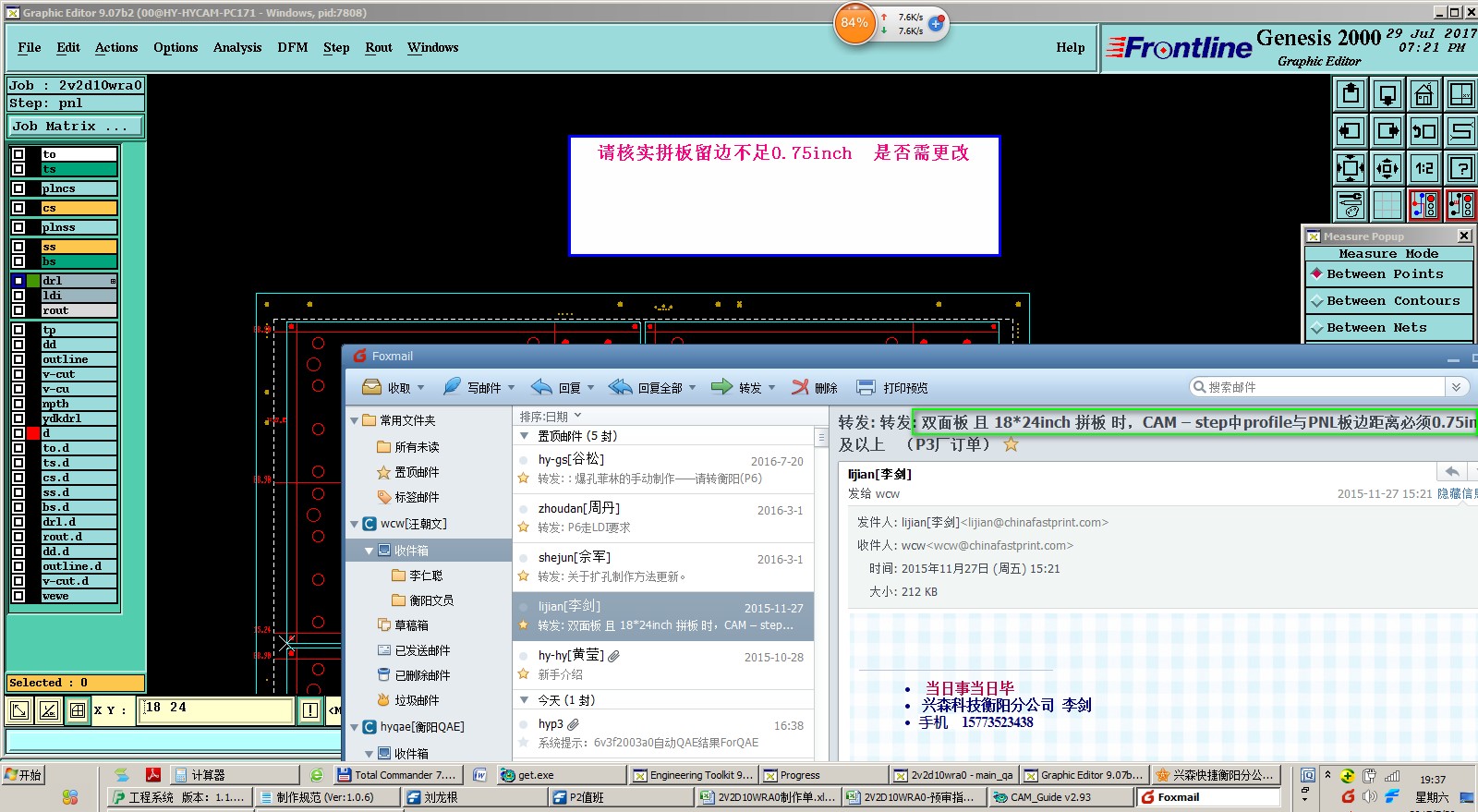
Task: Click the S-shaped path icon
Action: pos(1461,131)
